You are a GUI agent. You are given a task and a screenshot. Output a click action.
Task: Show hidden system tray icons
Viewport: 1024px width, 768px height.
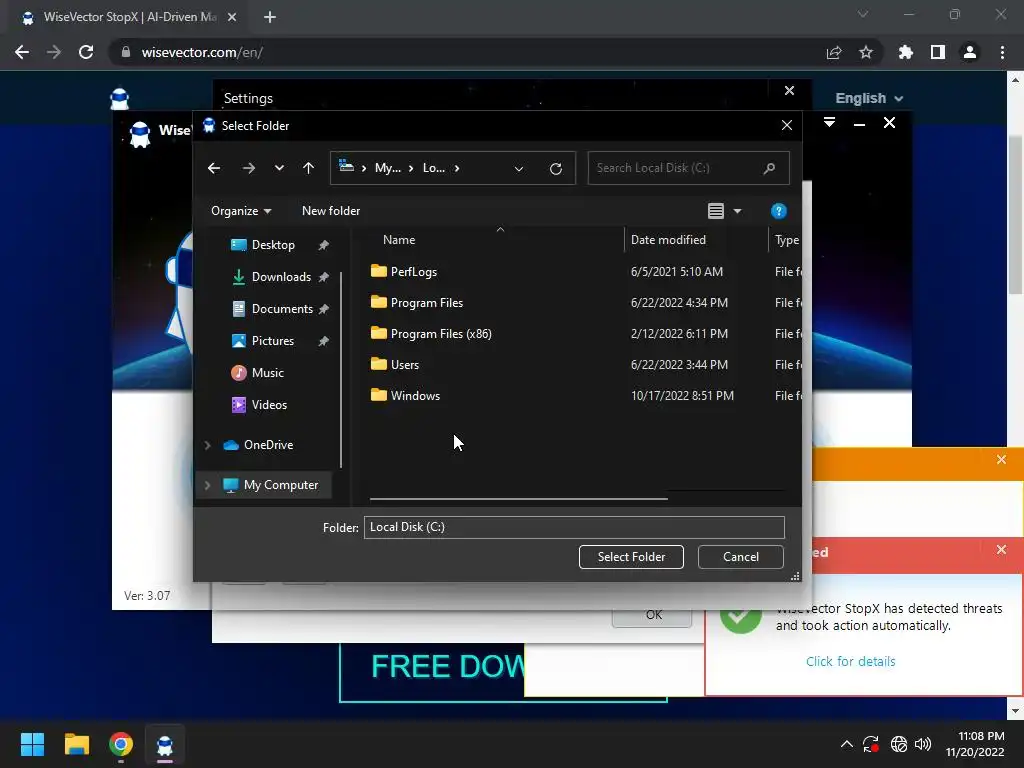click(846, 744)
